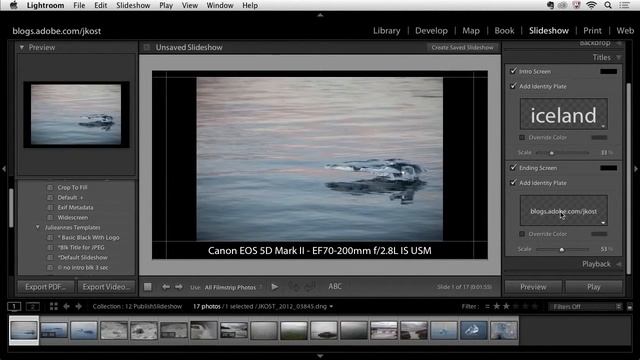
Task: Rotate adornment clockwise icon in toolbar
Action: coord(310,287)
